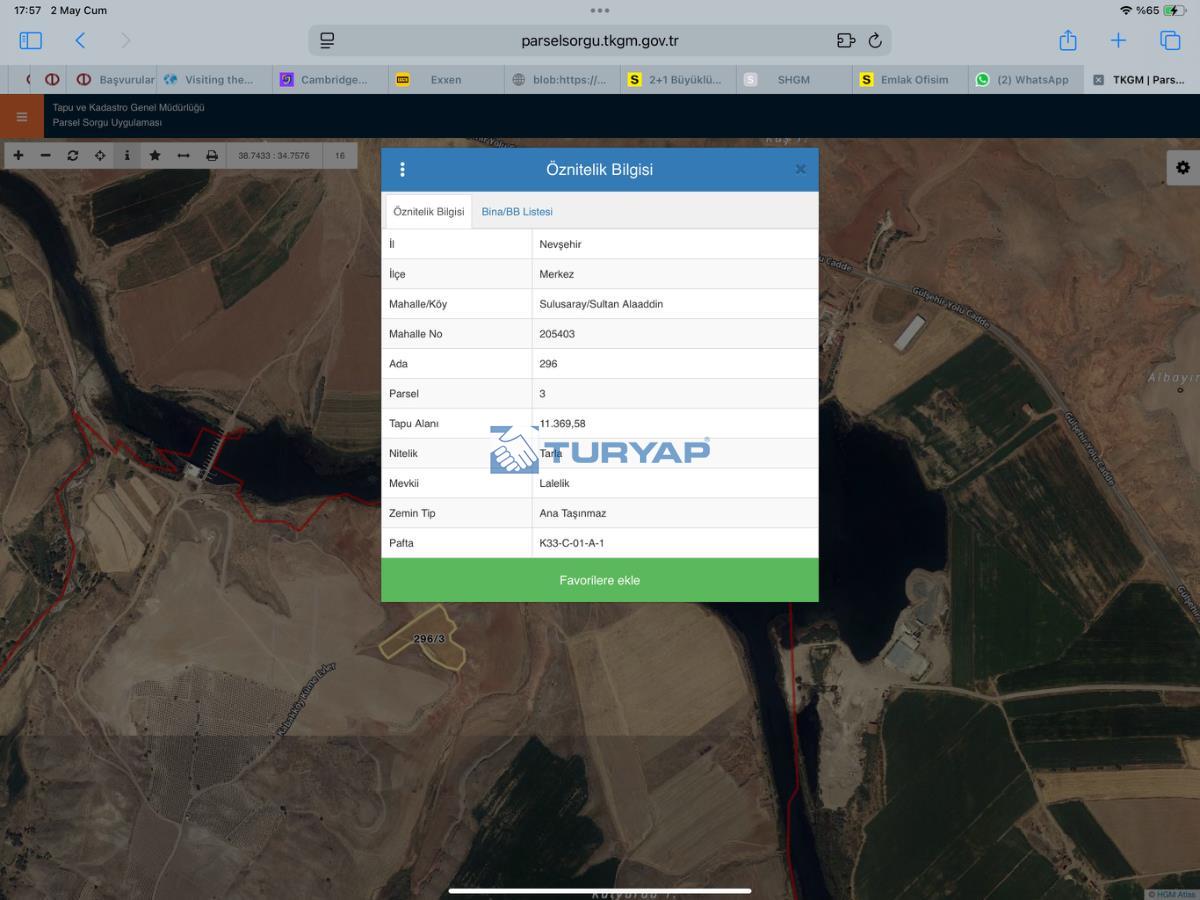This screenshot has height=900, width=1200.
Task: Select the parcel info (i) tool
Action: click(127, 155)
